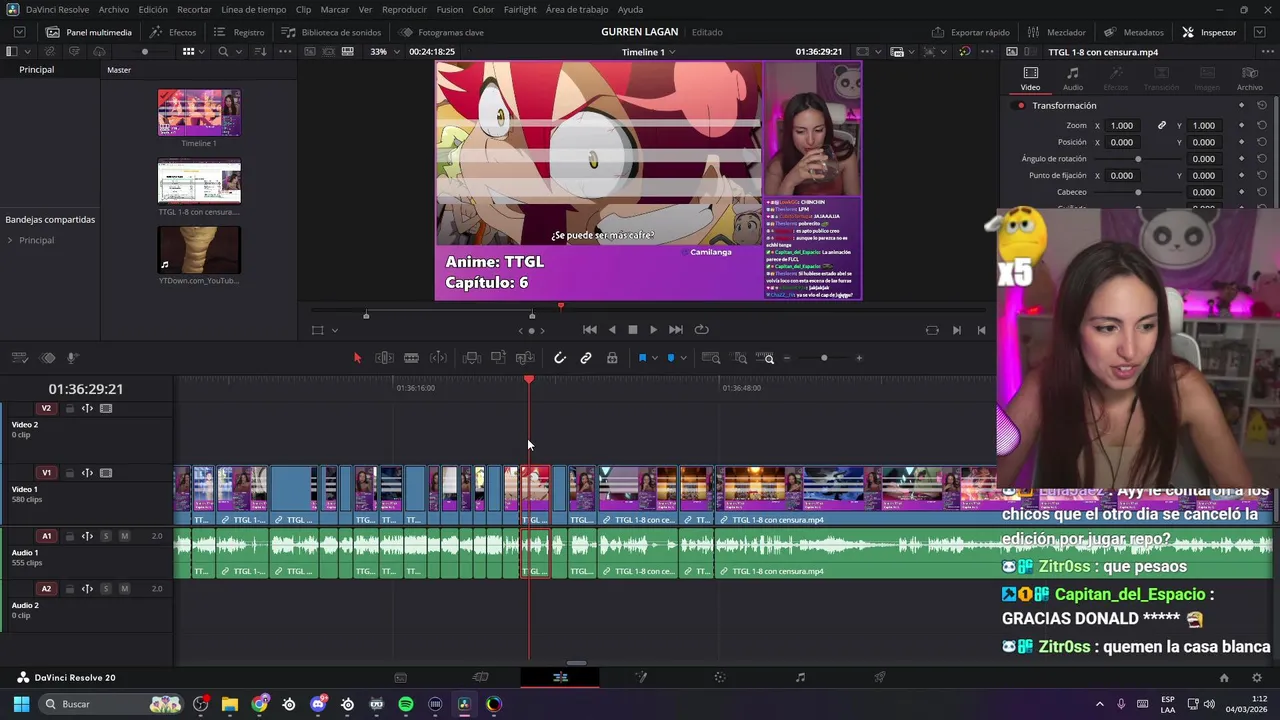Viewport: 1280px width, 720px height.
Task: Stop playback with the stop button
Action: coord(632,330)
